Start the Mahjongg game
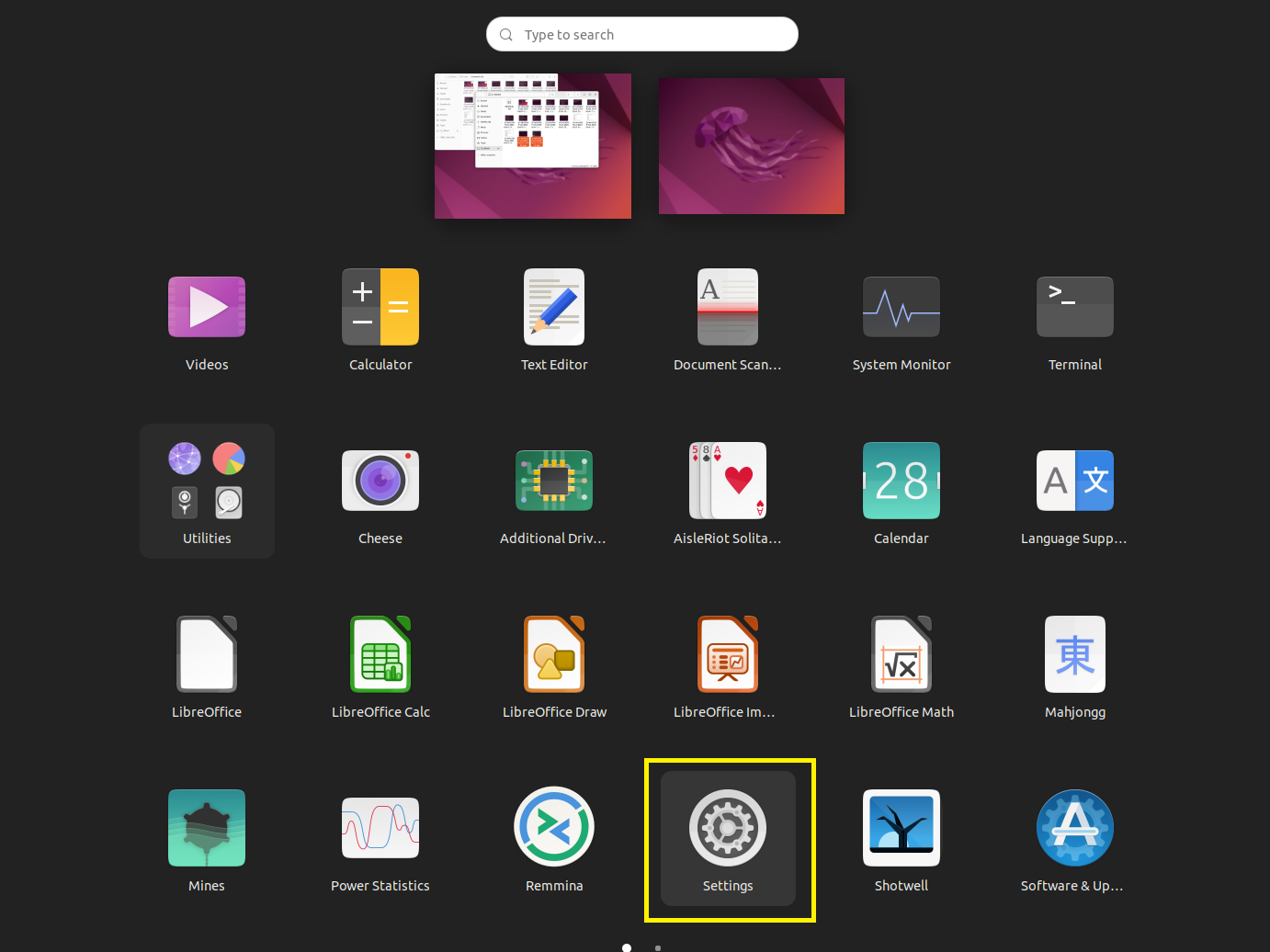Image resolution: width=1270 pixels, height=952 pixels. [x=1075, y=654]
